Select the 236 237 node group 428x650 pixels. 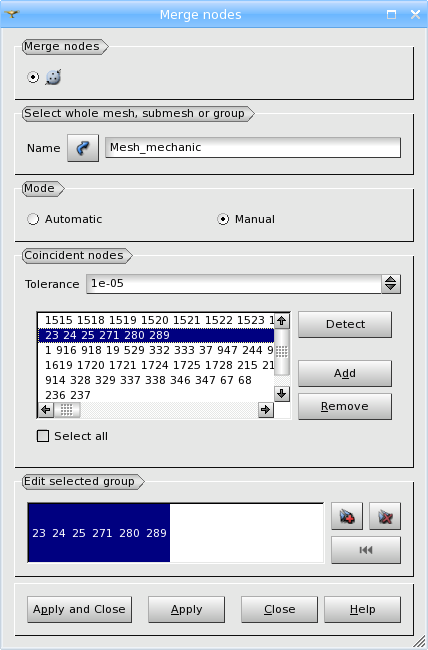[156, 395]
